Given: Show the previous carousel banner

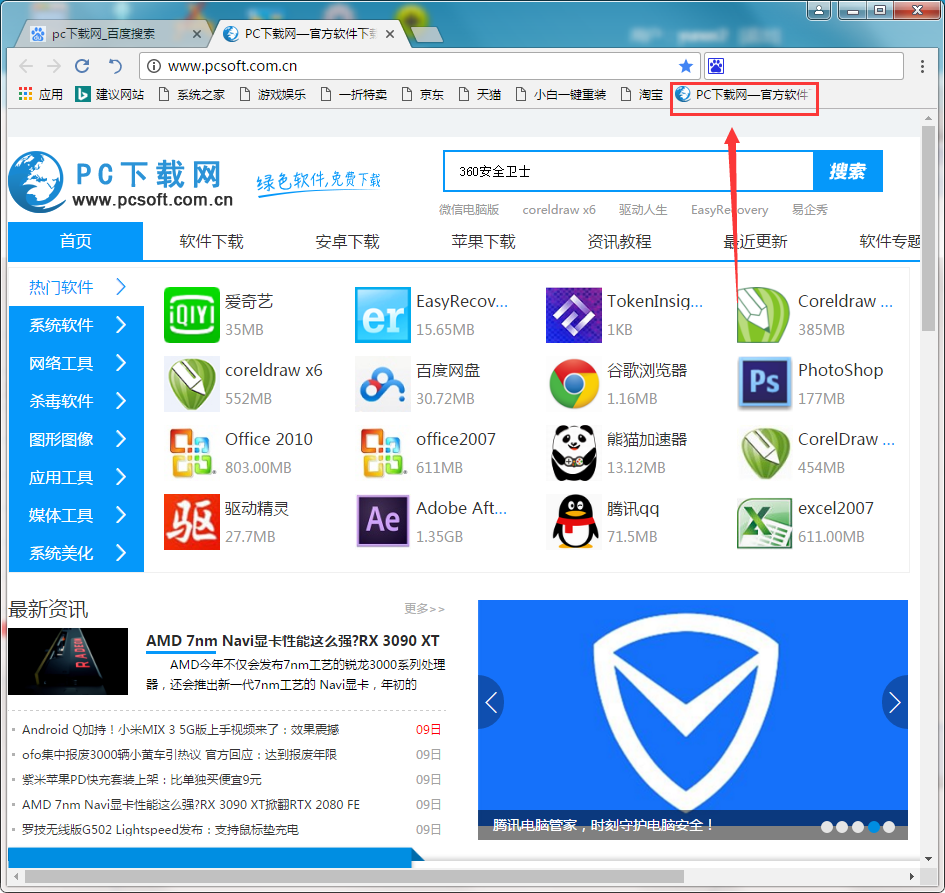Looking at the screenshot, I should point(491,702).
